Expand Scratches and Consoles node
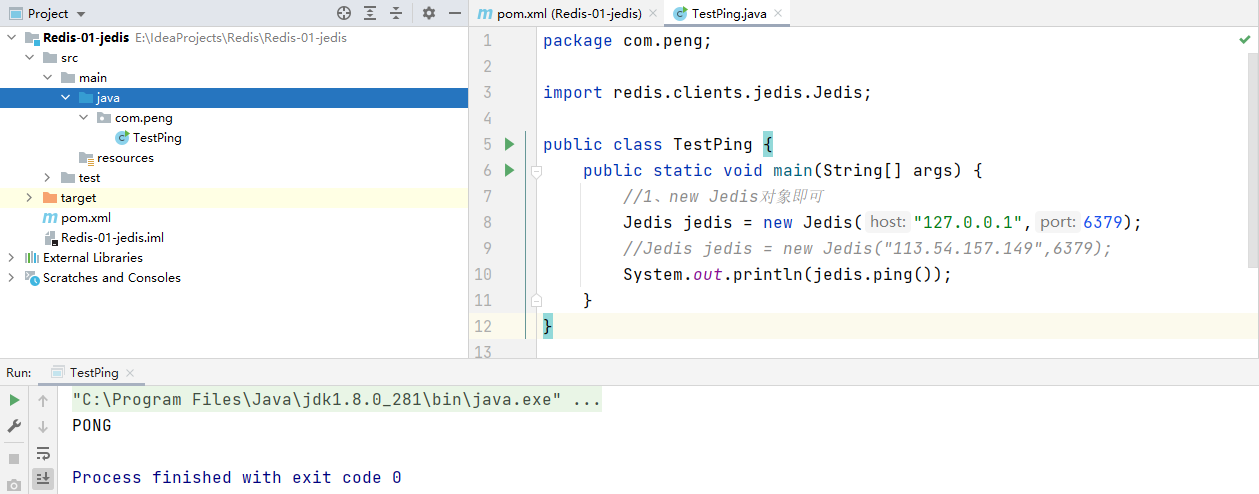This screenshot has width=1259, height=494. point(11,277)
